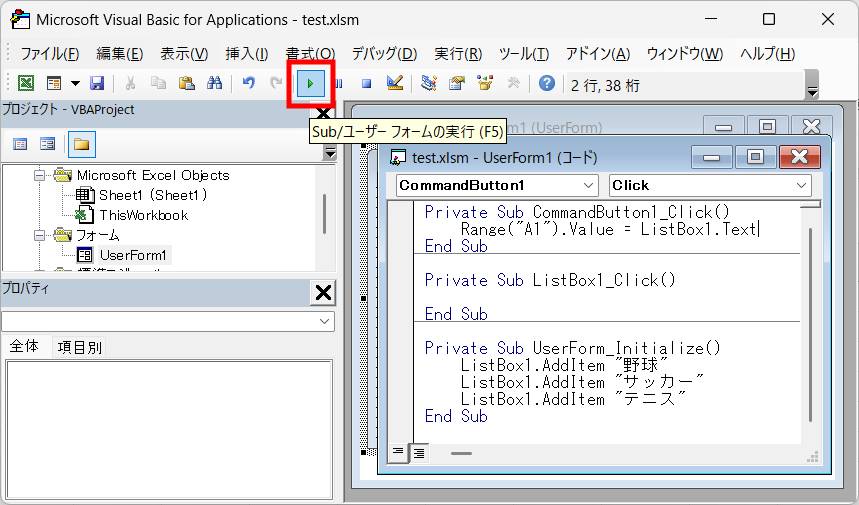The image size is (859, 505).
Task: Open Object Browser toolbar icon
Action: (485, 83)
